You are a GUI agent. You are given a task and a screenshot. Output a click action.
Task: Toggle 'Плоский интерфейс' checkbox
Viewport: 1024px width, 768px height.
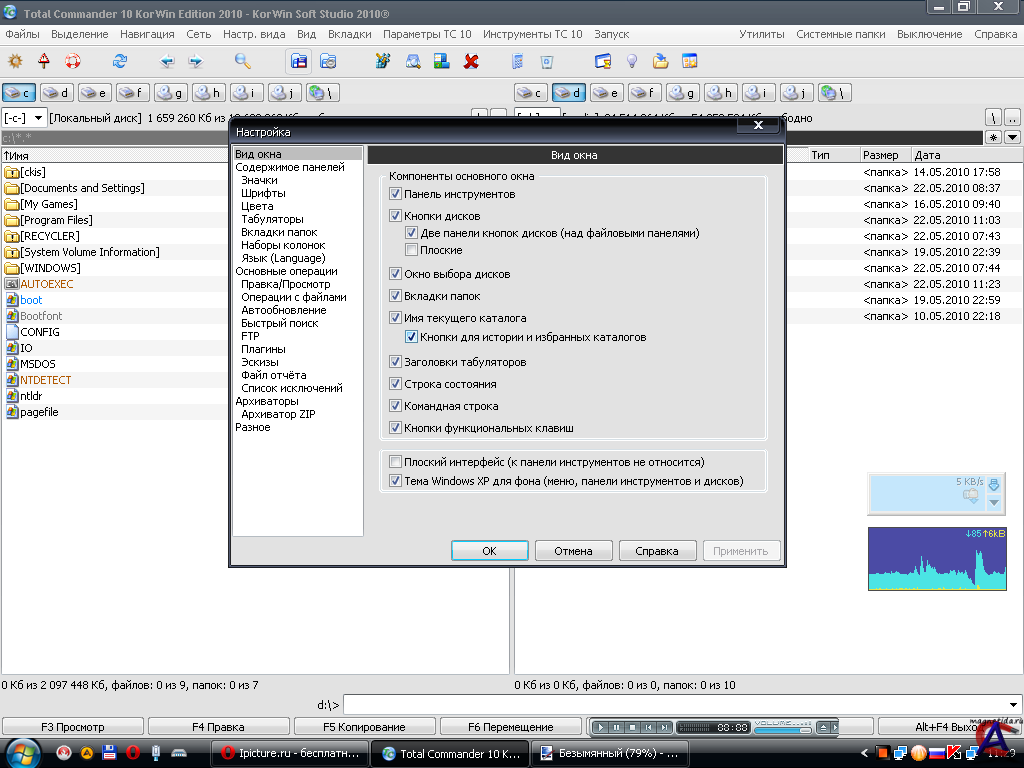point(396,462)
